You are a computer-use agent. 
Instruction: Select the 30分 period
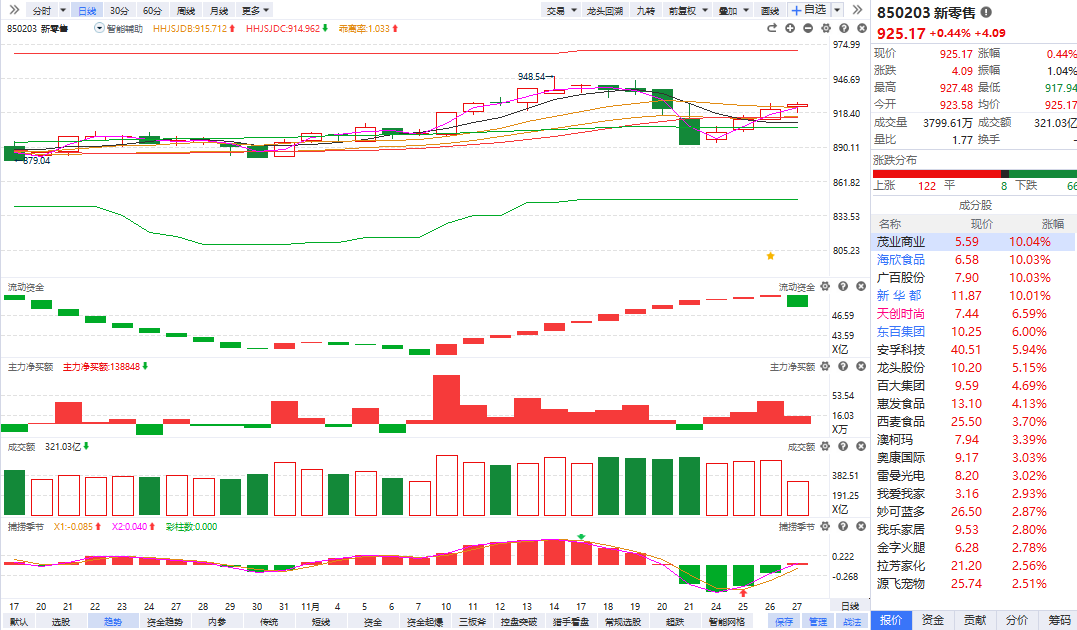click(120, 10)
